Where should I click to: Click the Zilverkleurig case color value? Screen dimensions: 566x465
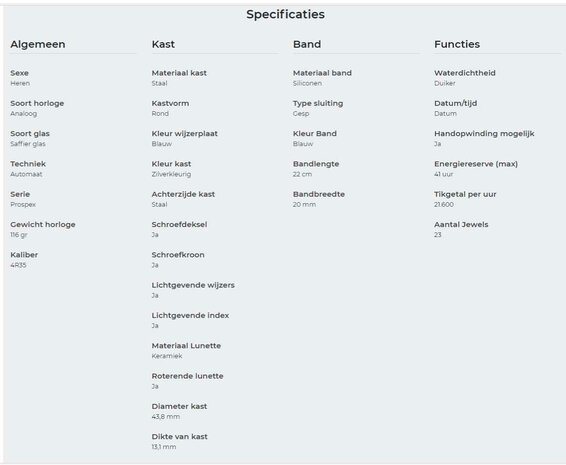coord(171,174)
